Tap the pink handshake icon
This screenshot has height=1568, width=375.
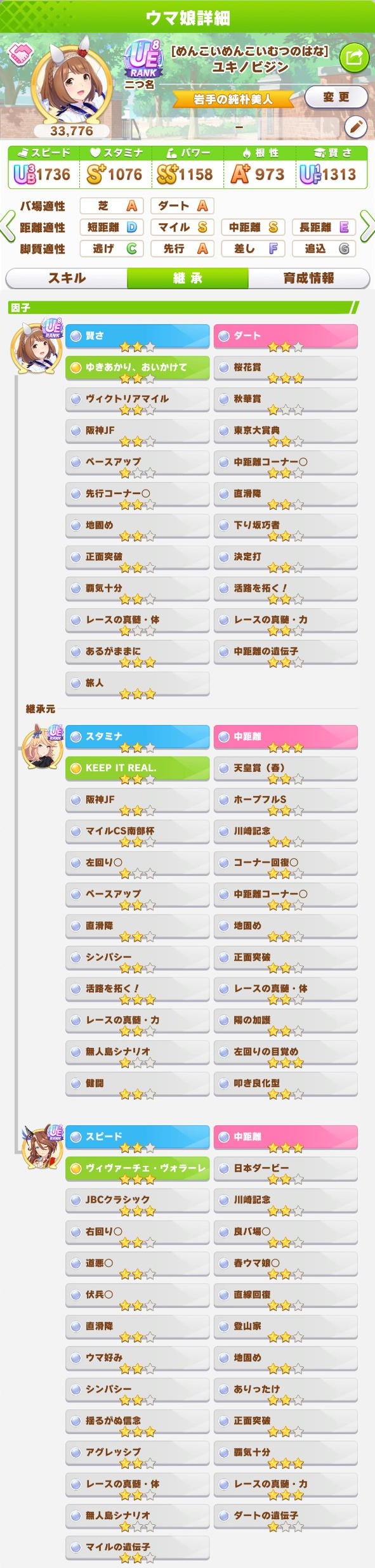click(20, 53)
